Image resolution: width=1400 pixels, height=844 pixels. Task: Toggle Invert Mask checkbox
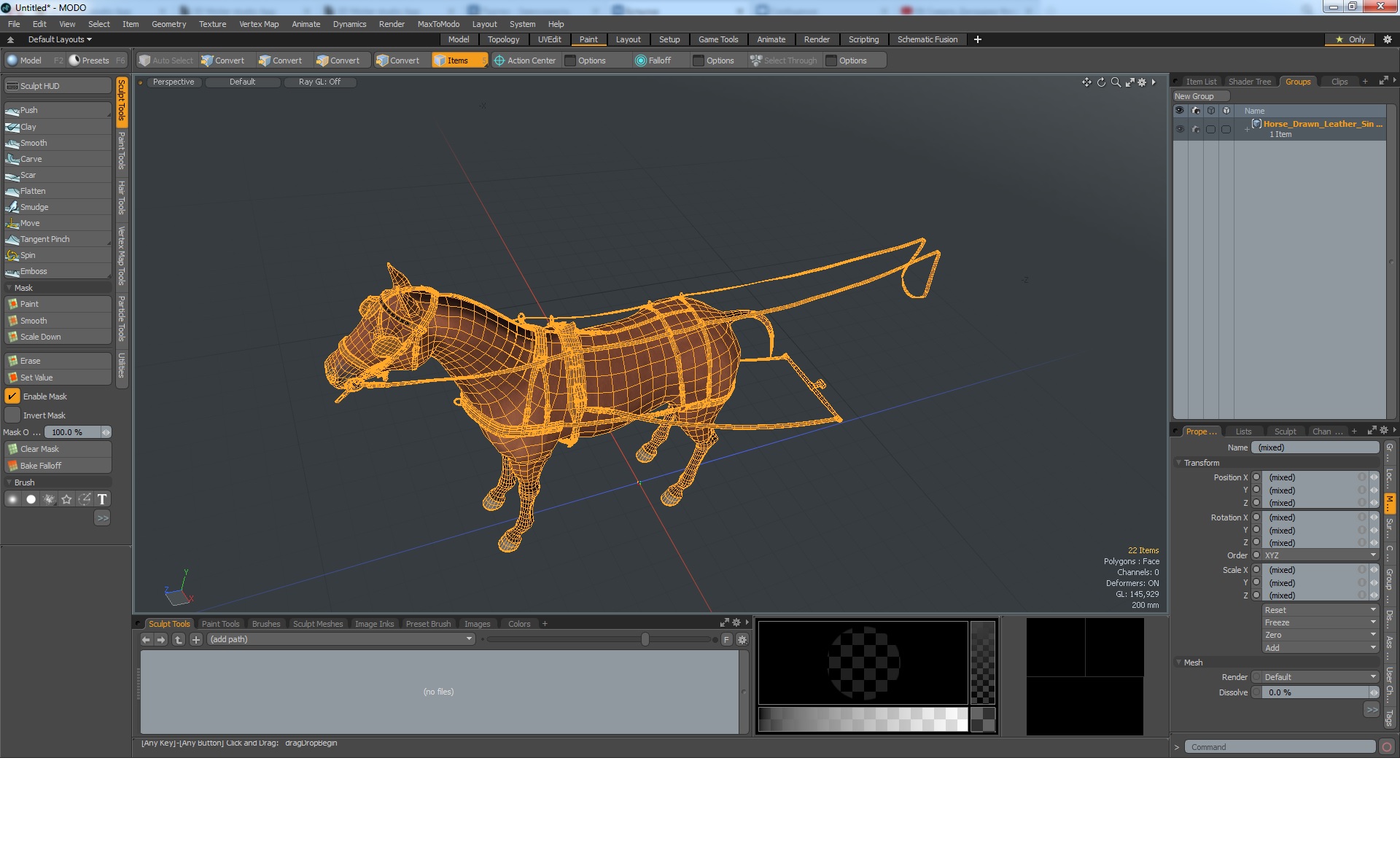(x=12, y=415)
